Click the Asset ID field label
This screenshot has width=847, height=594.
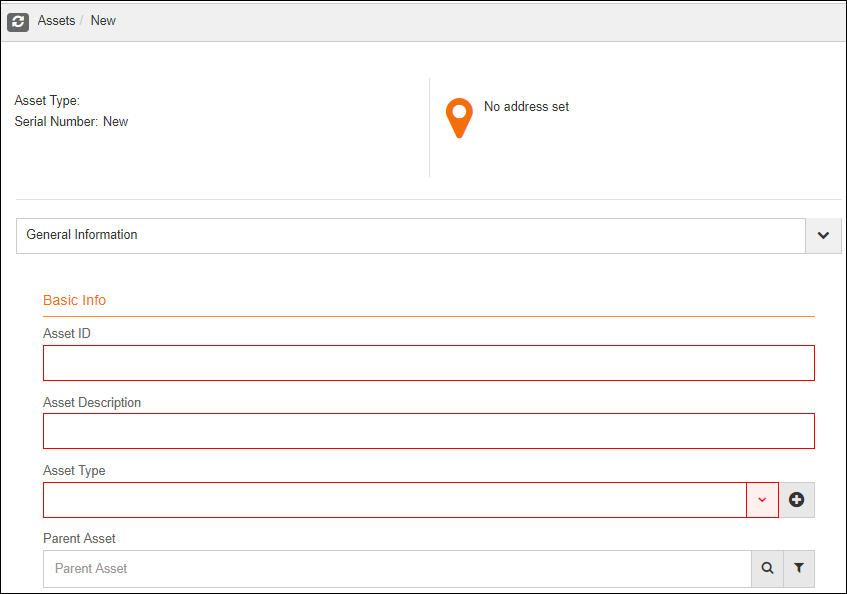67,334
